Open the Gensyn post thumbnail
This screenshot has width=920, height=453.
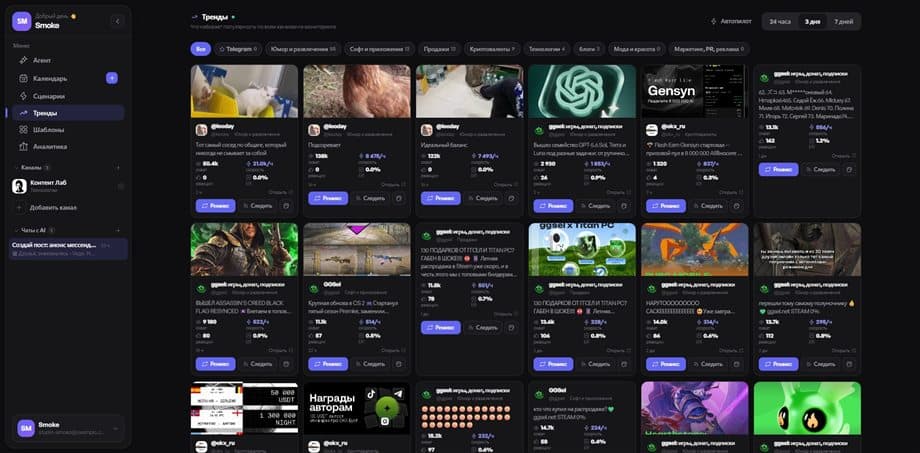pyautogui.click(x=695, y=91)
